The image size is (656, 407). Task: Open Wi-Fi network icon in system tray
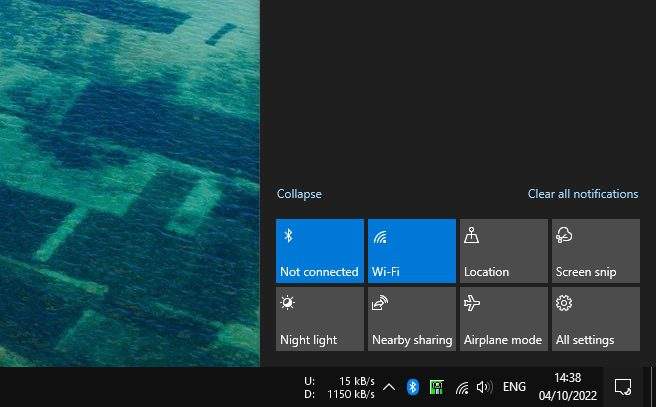[x=462, y=388]
